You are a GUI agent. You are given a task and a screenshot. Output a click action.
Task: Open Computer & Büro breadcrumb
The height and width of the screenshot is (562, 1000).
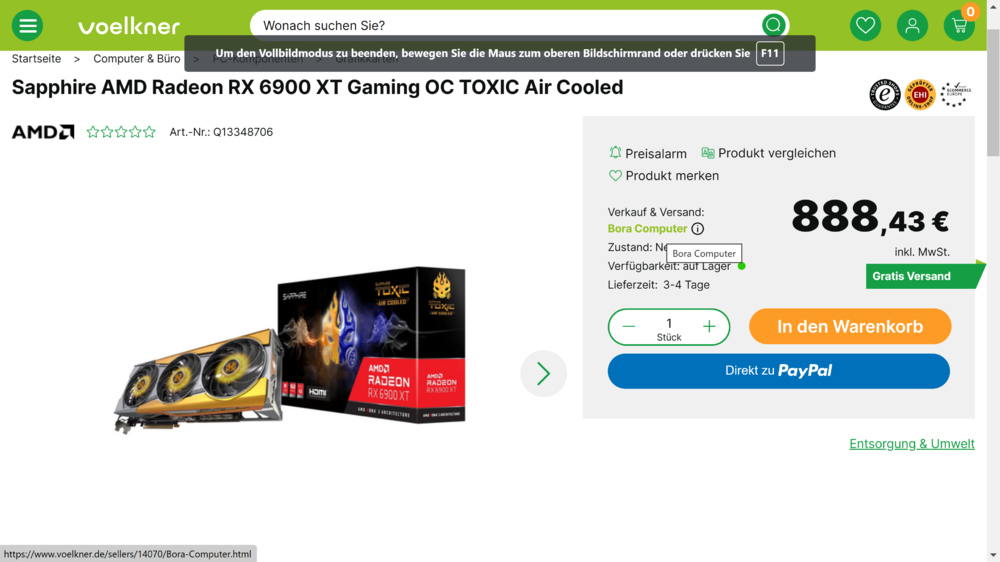[136, 59]
